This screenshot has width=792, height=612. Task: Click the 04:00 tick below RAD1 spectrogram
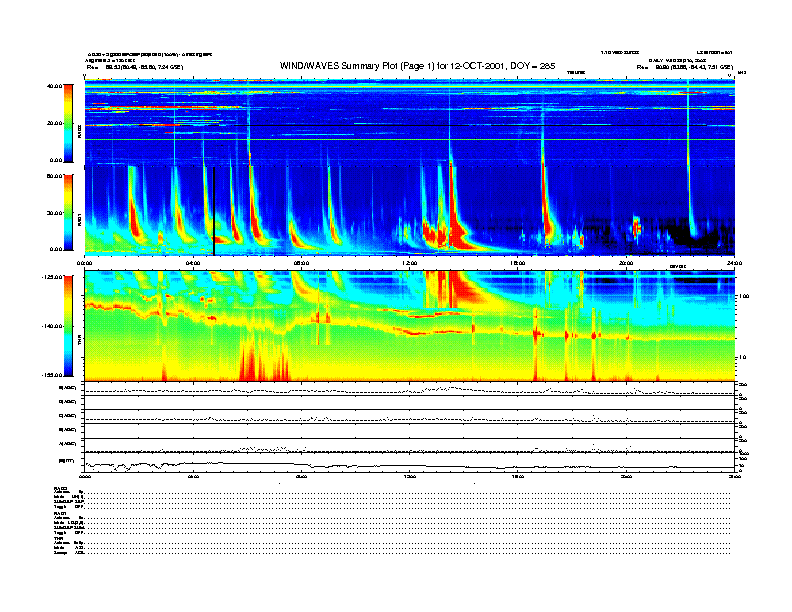(193, 263)
